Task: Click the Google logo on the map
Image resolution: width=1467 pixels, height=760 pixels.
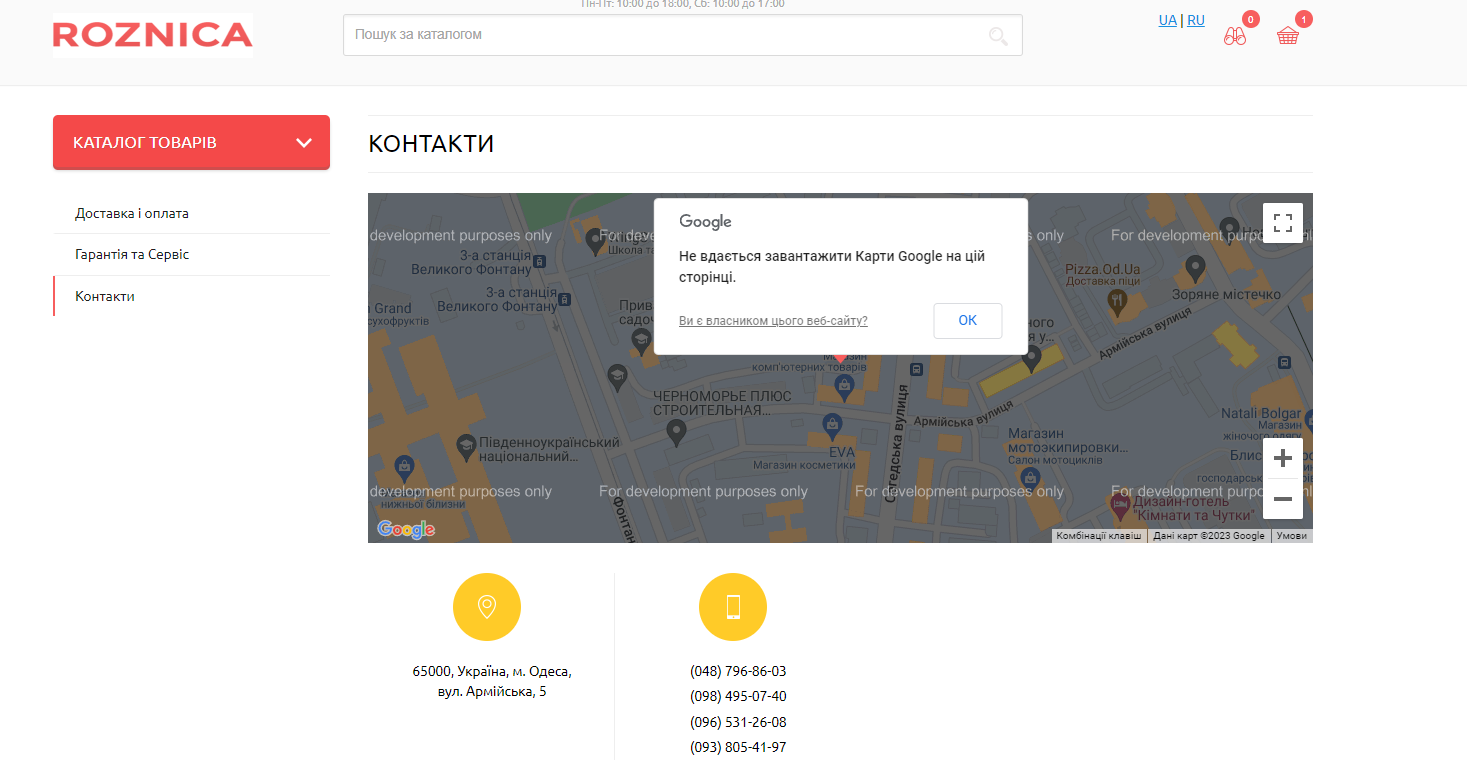Action: 406,529
